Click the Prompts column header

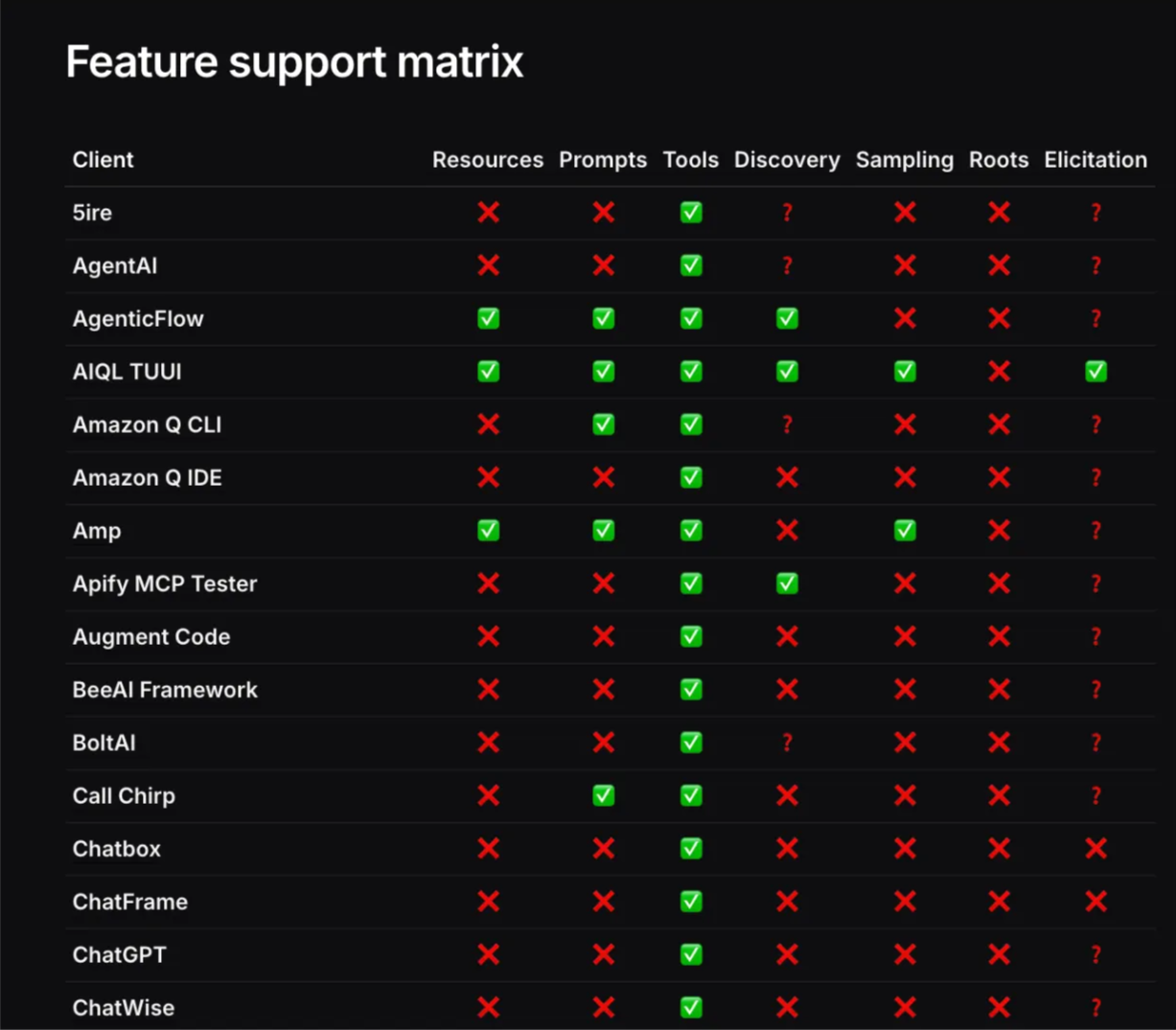coord(603,160)
